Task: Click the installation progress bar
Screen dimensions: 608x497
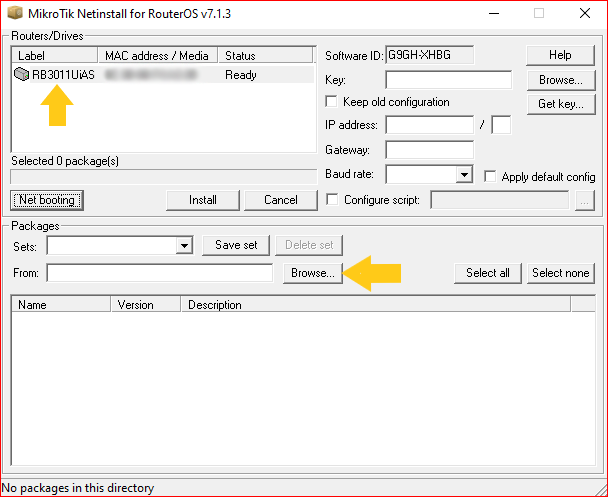Action: pos(164,177)
